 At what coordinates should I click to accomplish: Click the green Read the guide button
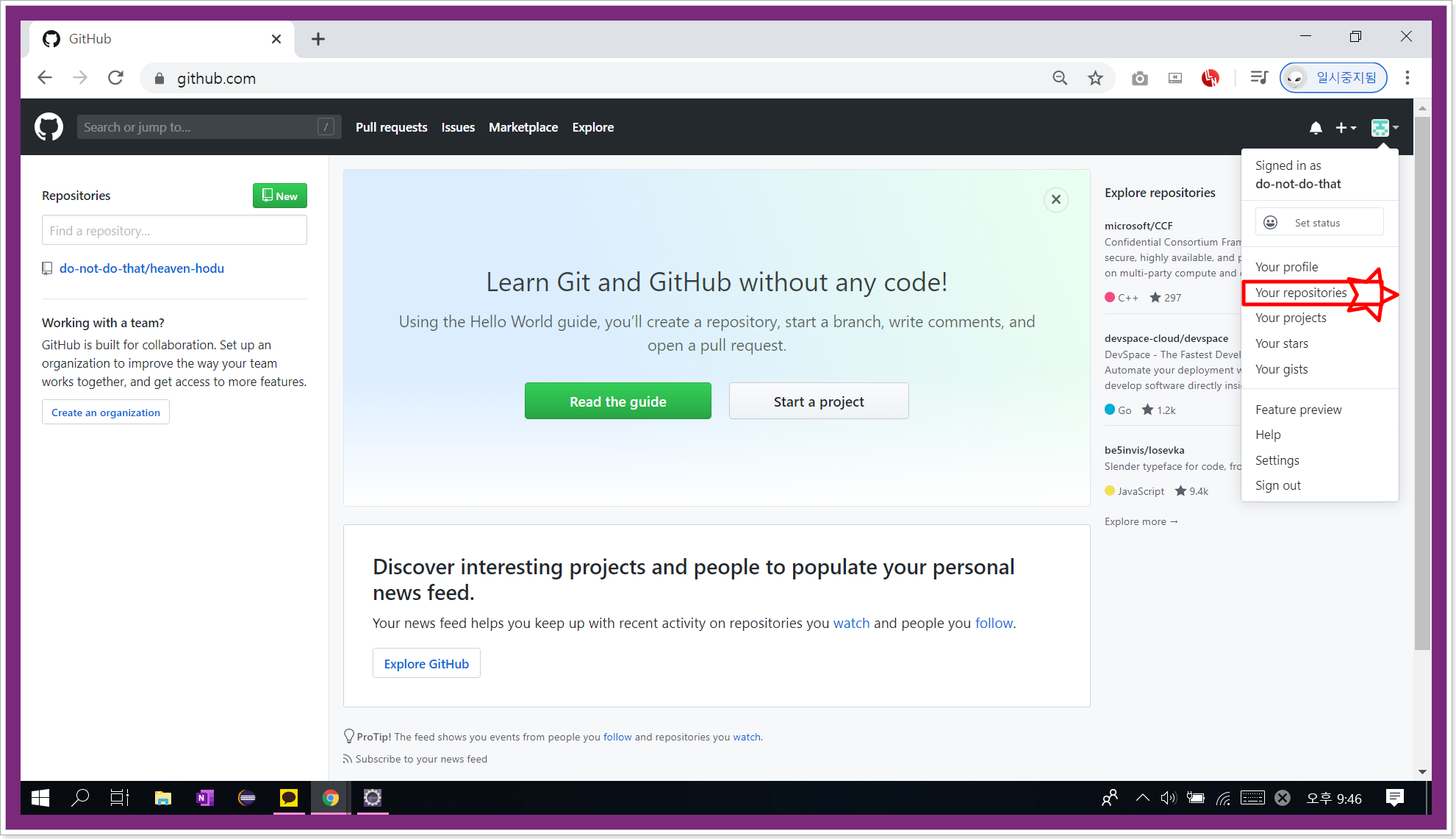617,401
